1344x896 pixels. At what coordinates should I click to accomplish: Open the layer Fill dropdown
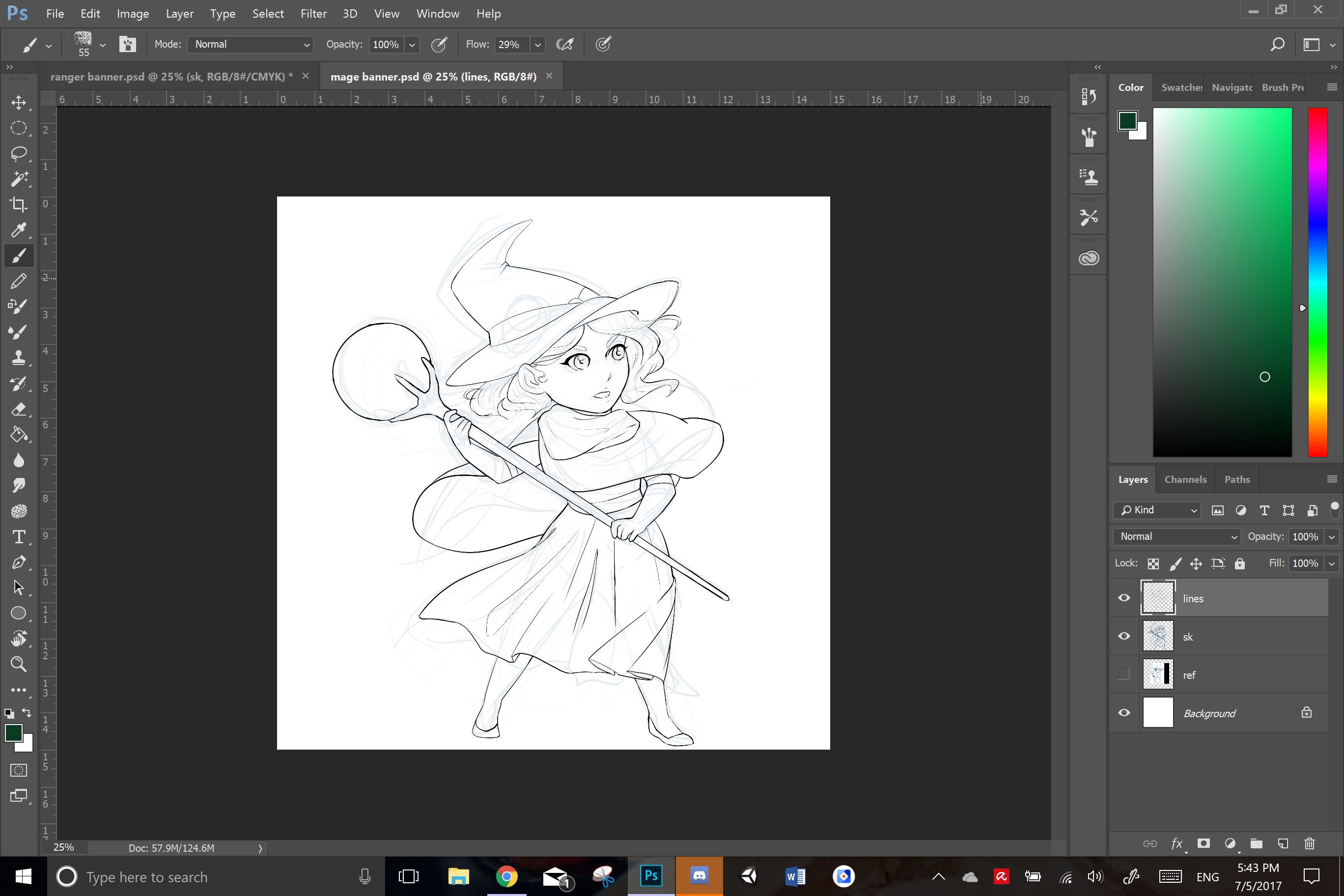1331,563
